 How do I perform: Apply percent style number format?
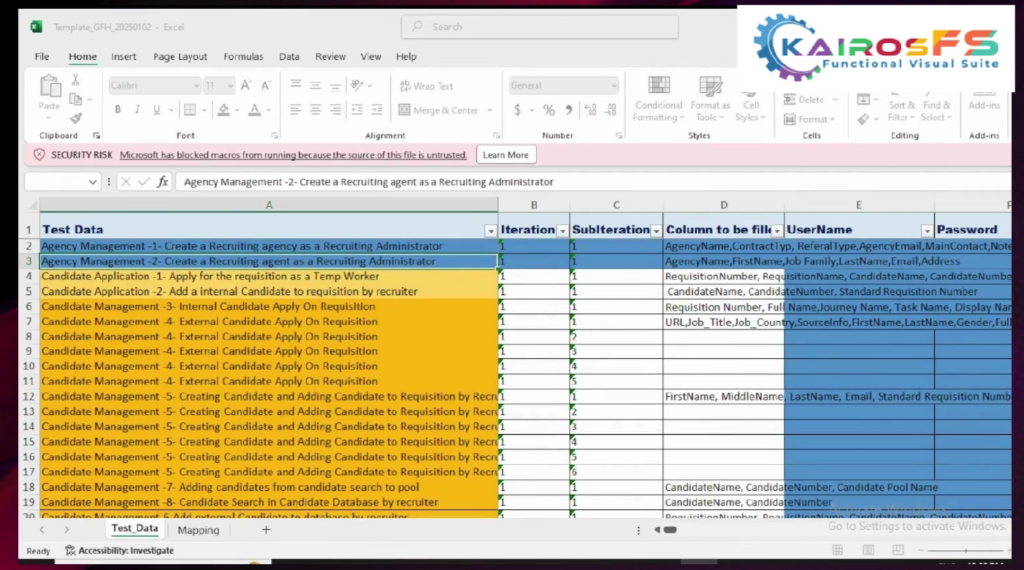(548, 110)
